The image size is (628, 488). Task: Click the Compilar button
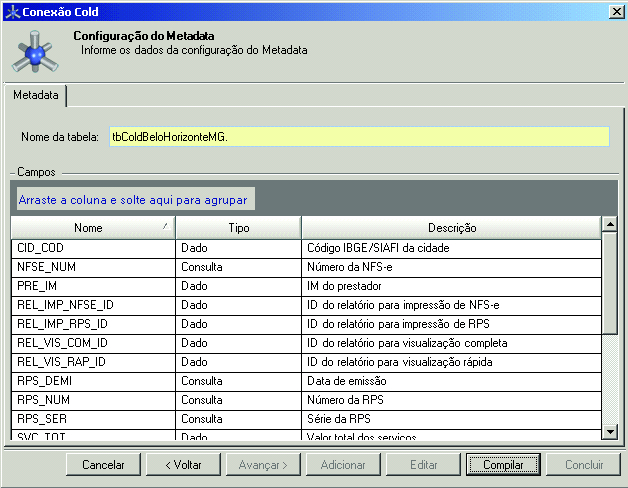(x=503, y=465)
